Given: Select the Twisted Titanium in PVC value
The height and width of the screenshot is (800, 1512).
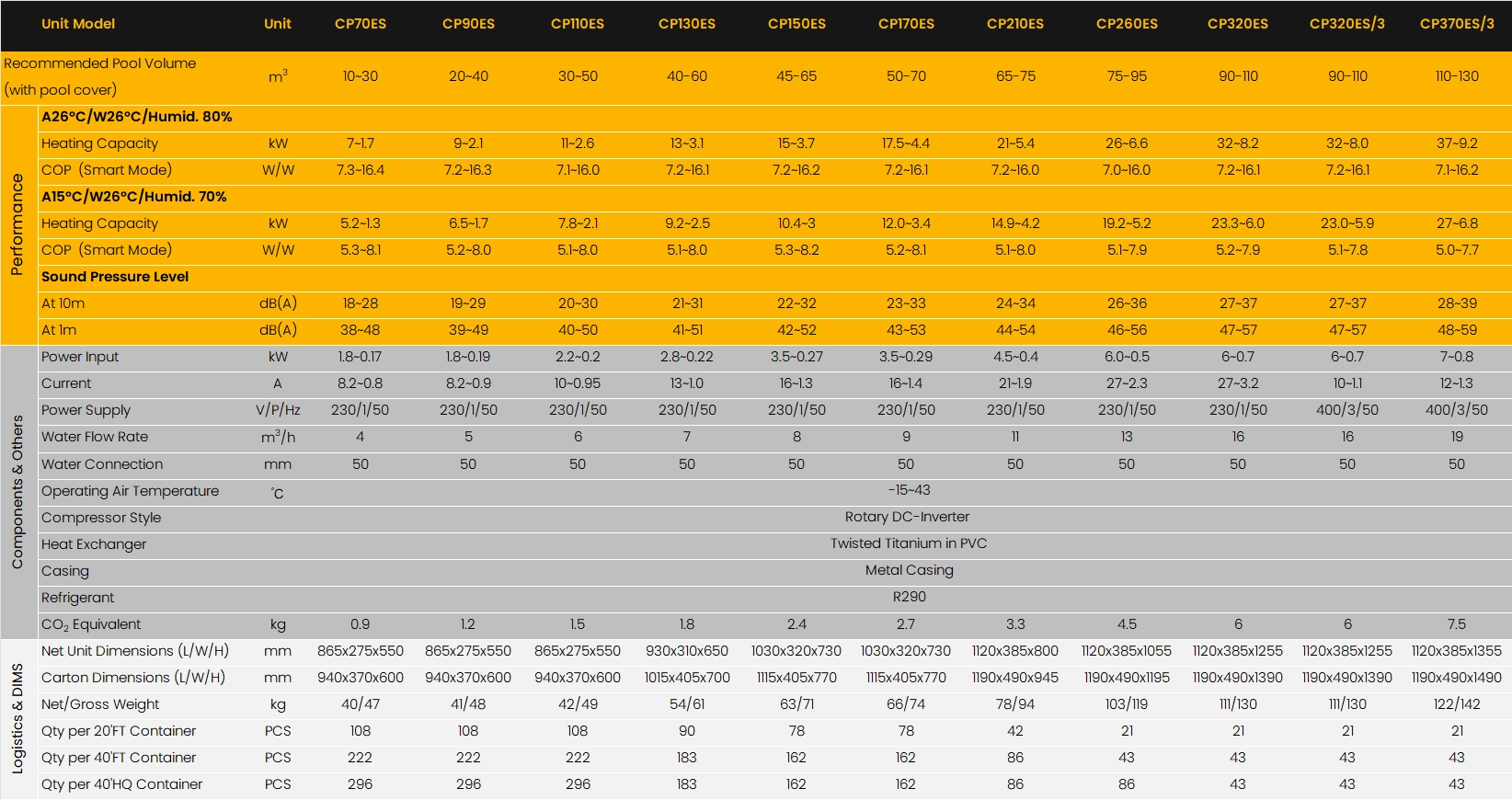Looking at the screenshot, I should pos(908,543).
